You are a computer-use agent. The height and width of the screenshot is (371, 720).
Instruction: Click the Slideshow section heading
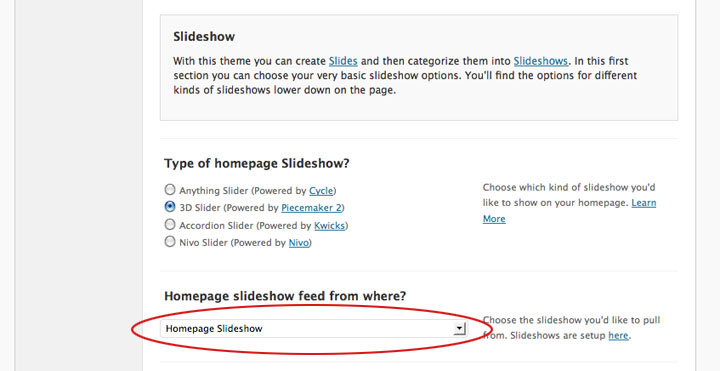(x=204, y=37)
